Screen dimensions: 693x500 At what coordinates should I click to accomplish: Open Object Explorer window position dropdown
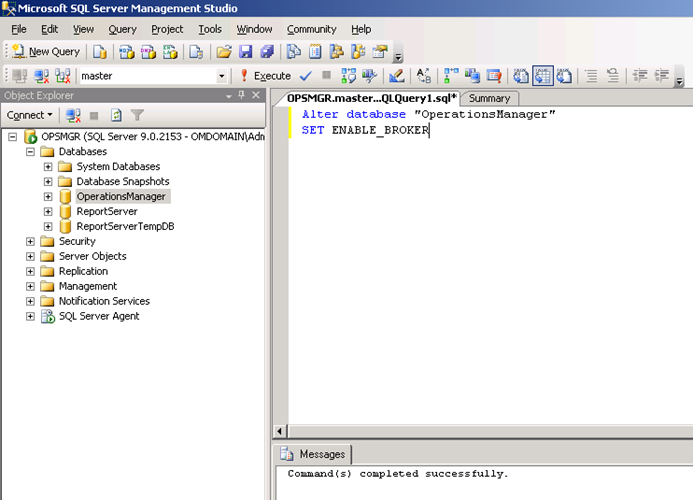(228, 95)
